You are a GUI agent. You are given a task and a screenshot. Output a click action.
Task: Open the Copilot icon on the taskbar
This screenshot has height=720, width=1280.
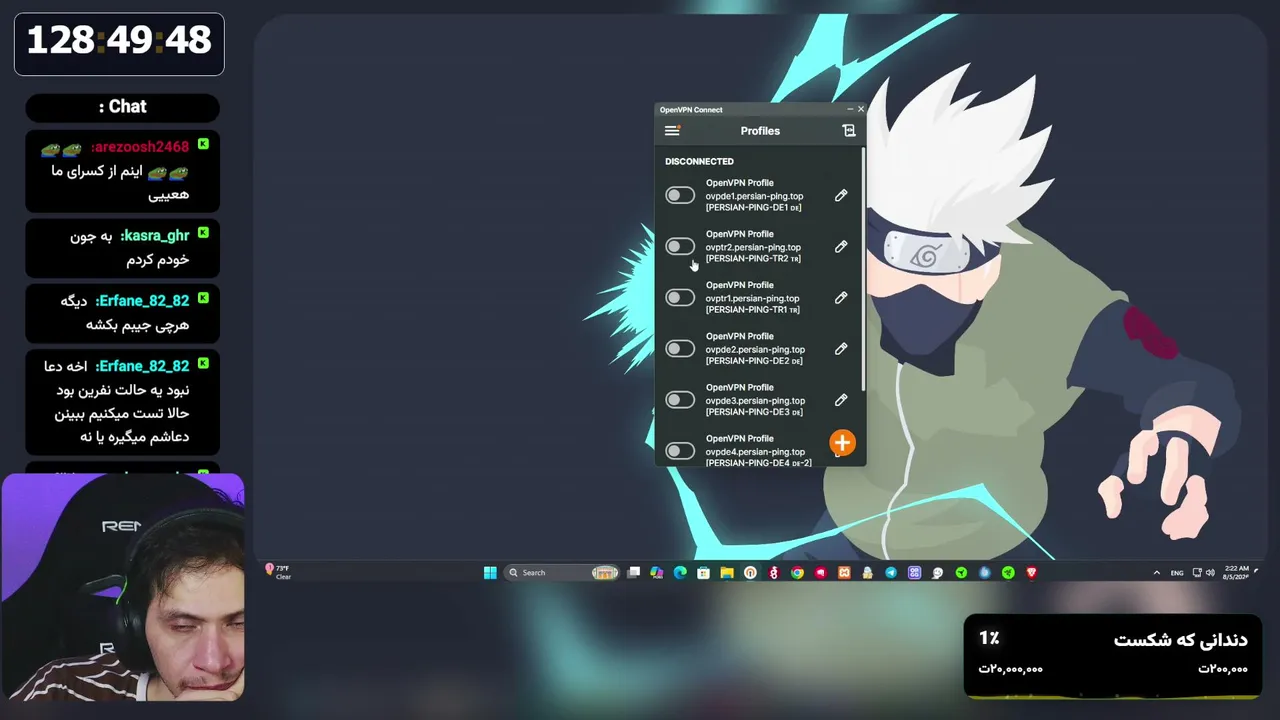(656, 573)
